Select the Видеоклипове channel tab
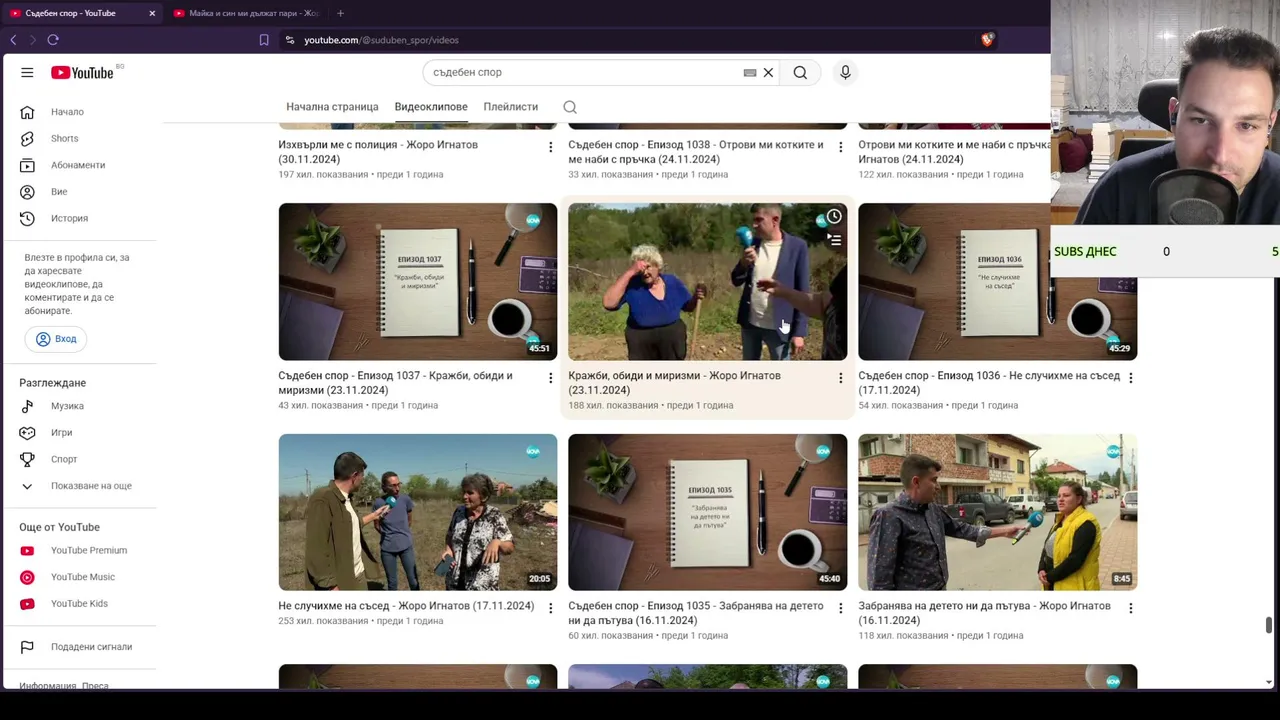 coord(431,107)
